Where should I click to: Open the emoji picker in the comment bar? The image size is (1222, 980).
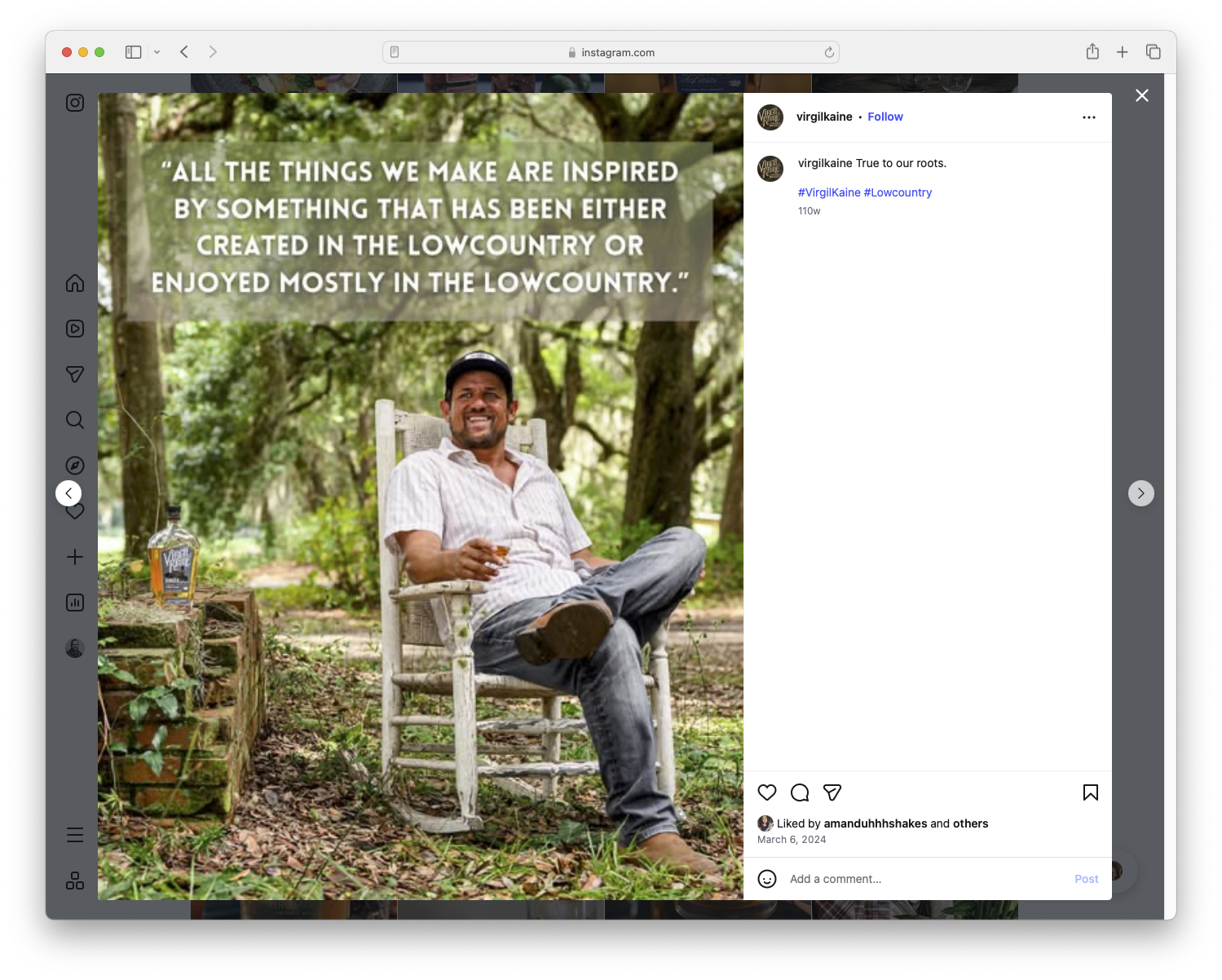pyautogui.click(x=767, y=879)
